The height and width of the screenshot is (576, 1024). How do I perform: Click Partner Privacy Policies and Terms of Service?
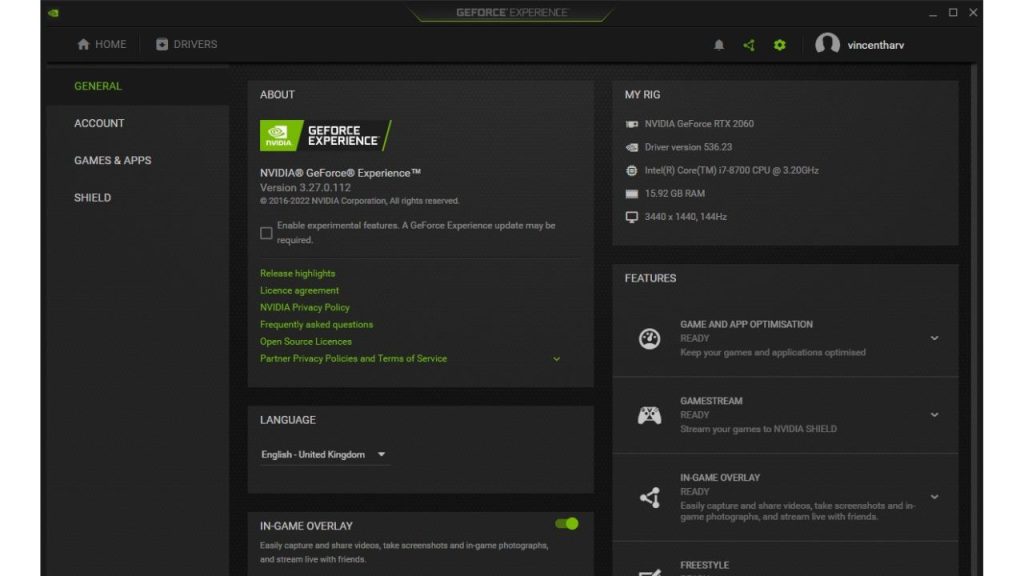(x=353, y=359)
